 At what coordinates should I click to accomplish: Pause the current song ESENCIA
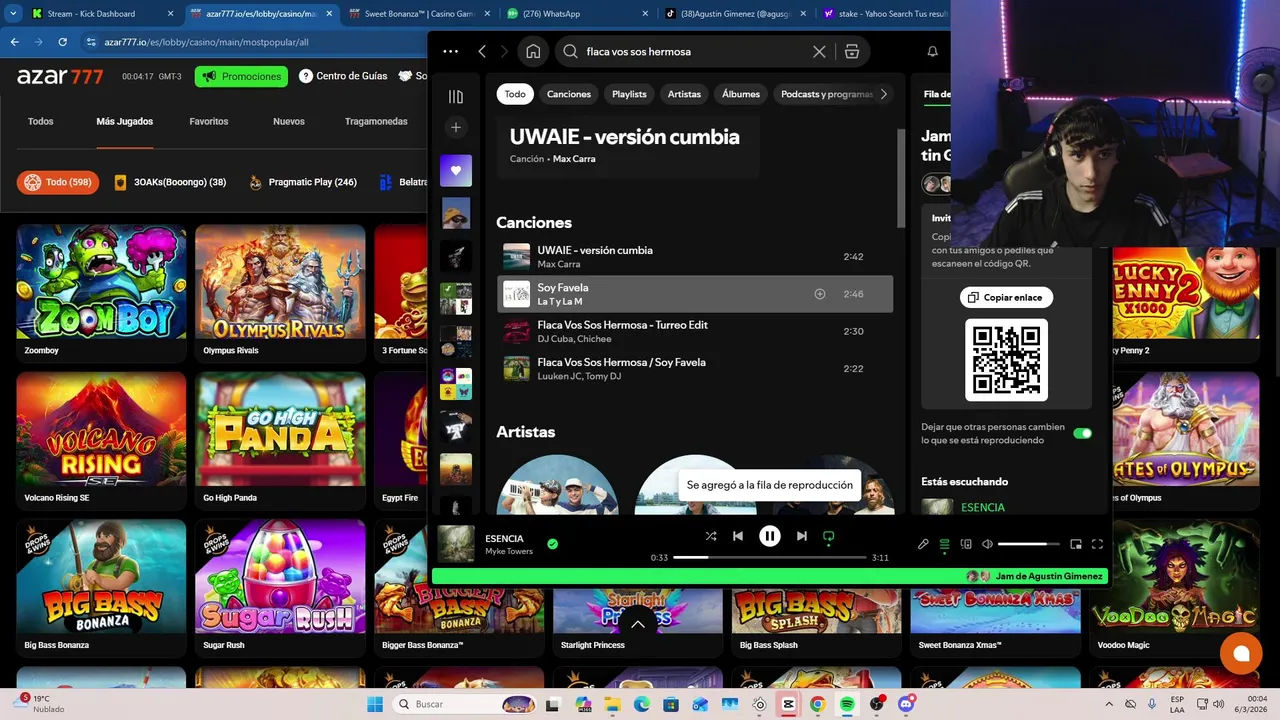769,536
